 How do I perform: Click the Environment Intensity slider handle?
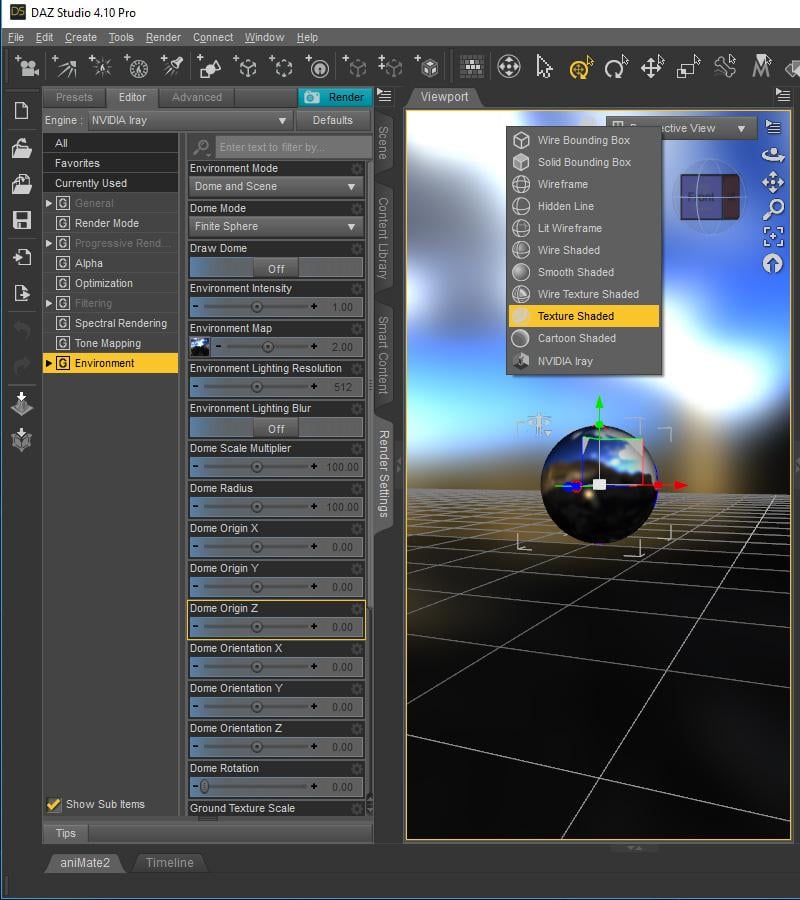coord(257,307)
